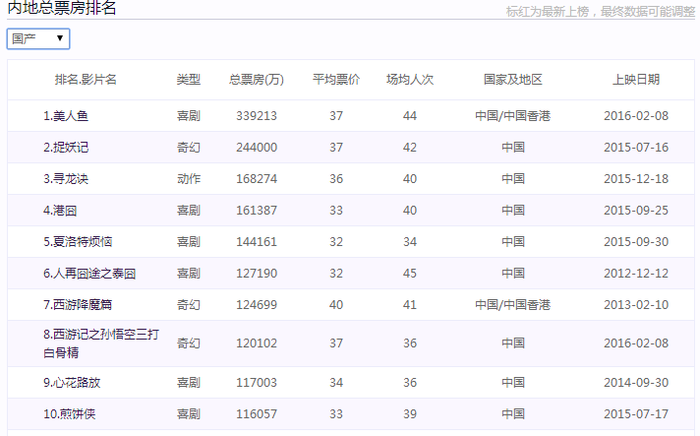
Task: Click release date 2015-12-18
Action: (636, 179)
